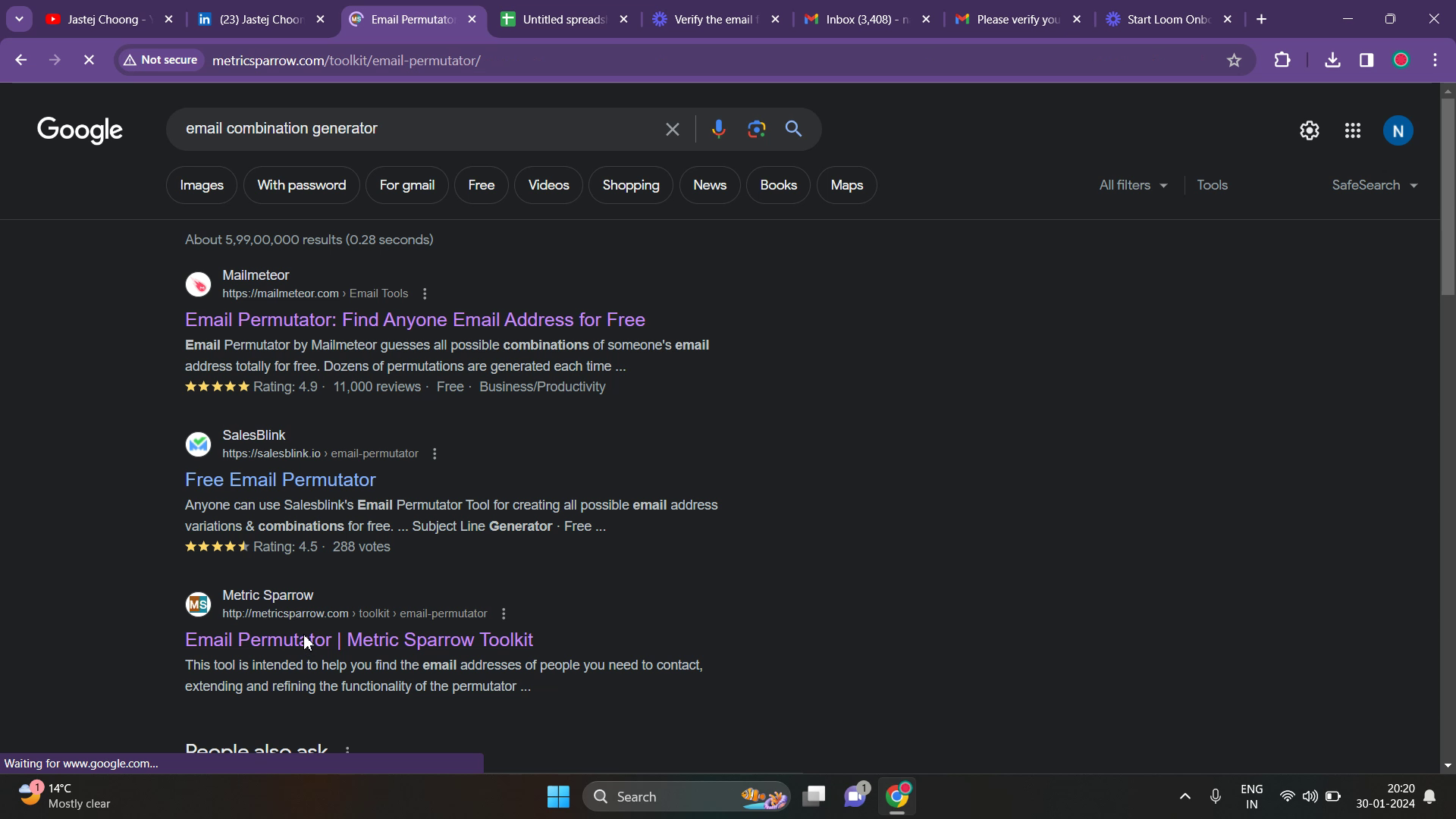Open the Chrome profile avatar

click(x=1401, y=60)
